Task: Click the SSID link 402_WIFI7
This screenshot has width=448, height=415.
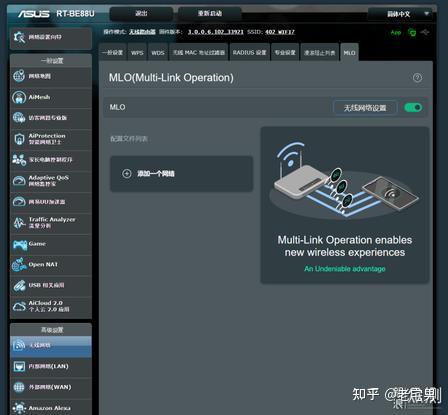Action: point(280,32)
